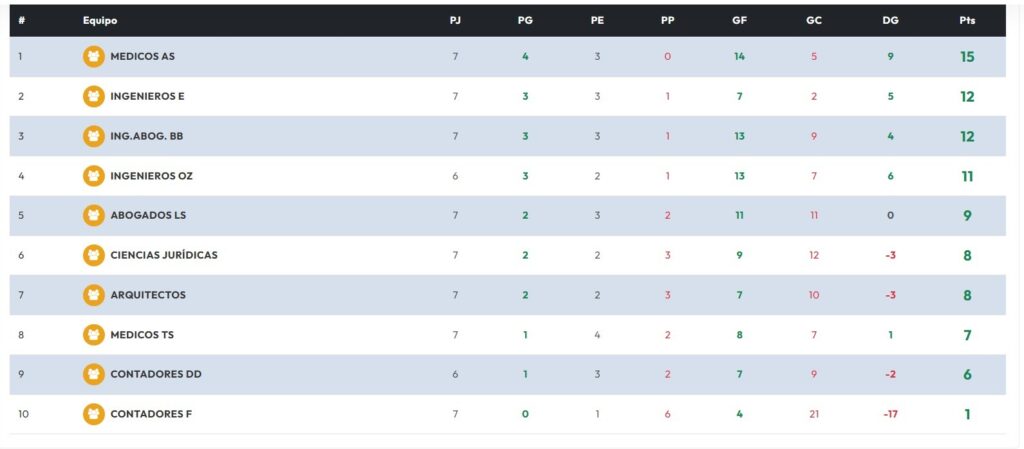
Task: Select the ARQUITECTOS team name
Action: click(148, 295)
